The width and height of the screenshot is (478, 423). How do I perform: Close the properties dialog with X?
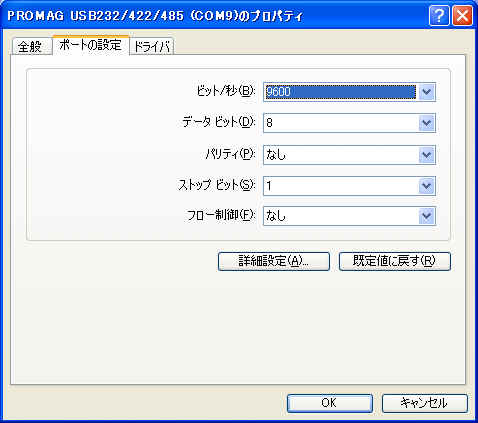pyautogui.click(x=462, y=16)
